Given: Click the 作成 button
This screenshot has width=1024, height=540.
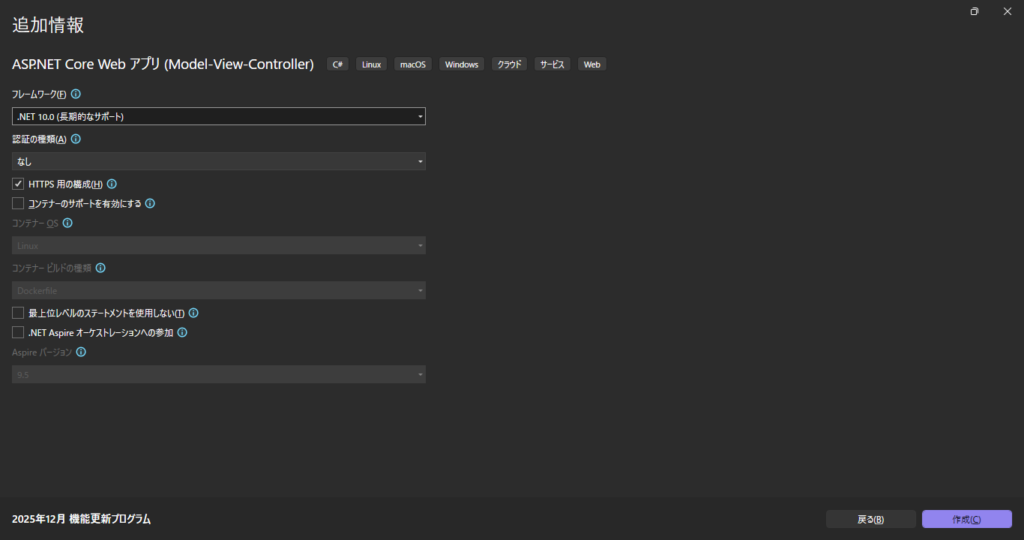Looking at the screenshot, I should (967, 519).
